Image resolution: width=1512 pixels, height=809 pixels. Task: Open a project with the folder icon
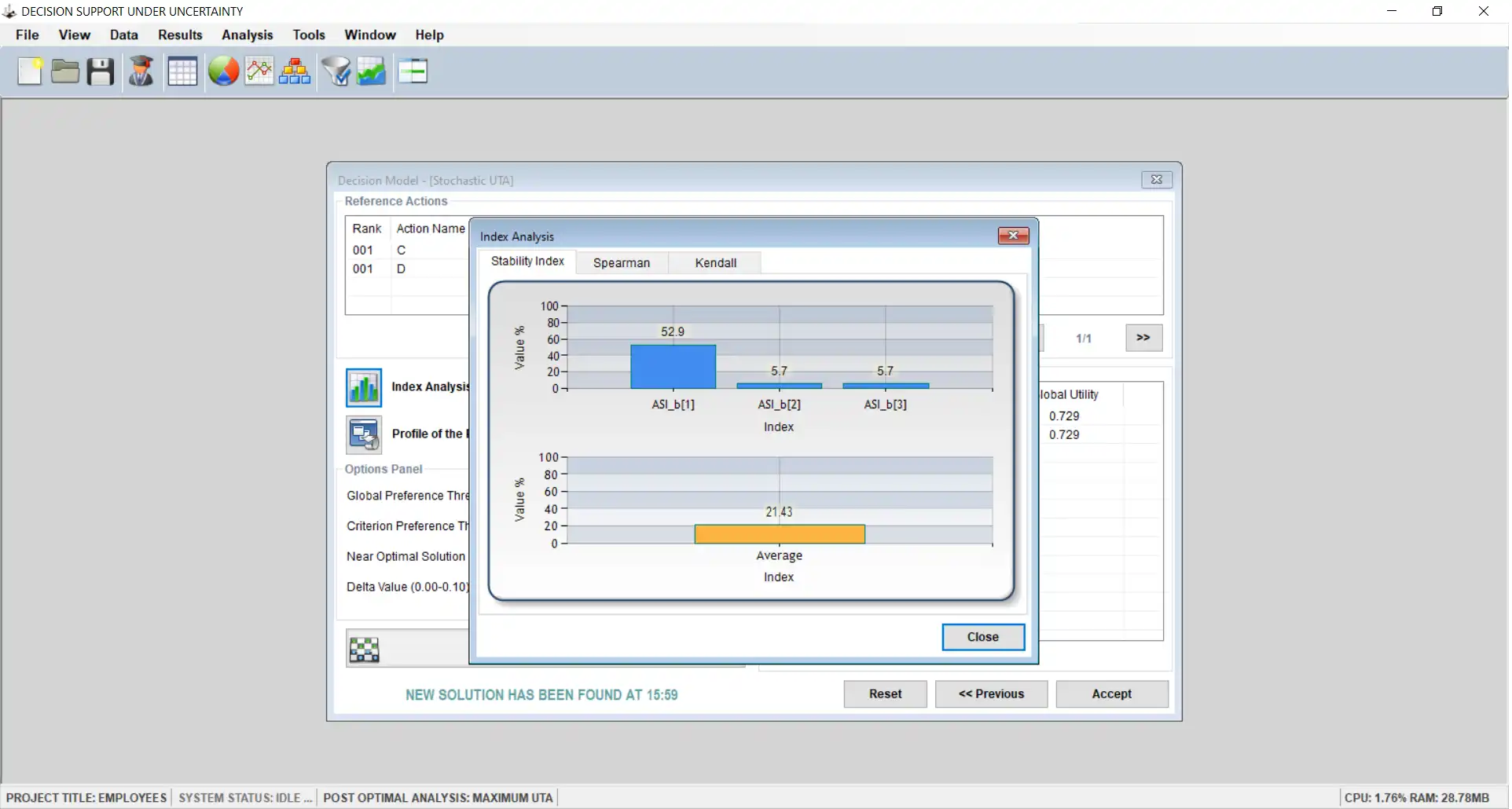(65, 71)
